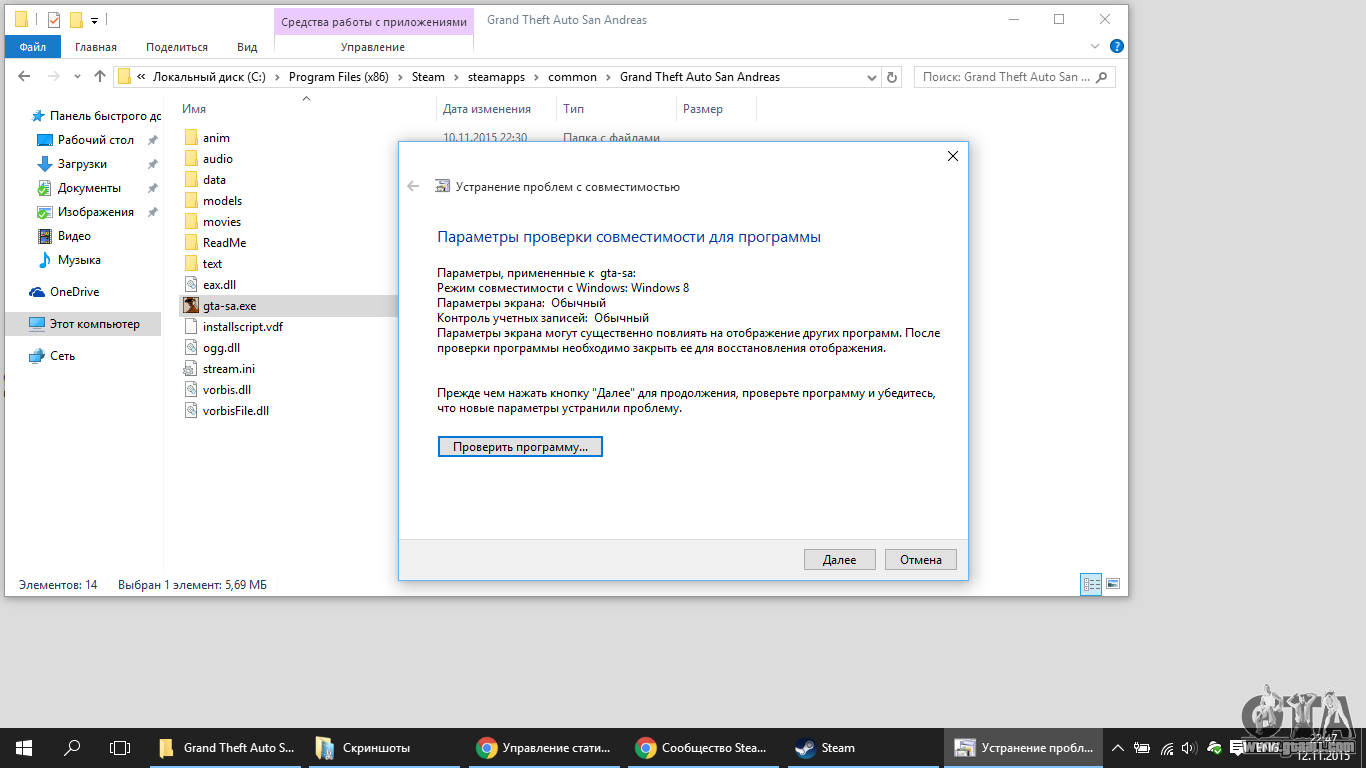Go up one folder level arrow

click(99, 76)
